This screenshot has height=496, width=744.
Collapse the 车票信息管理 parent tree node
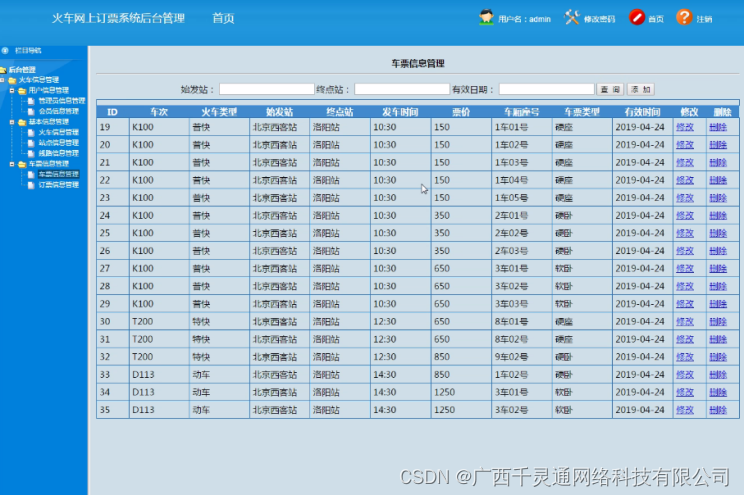(12, 164)
